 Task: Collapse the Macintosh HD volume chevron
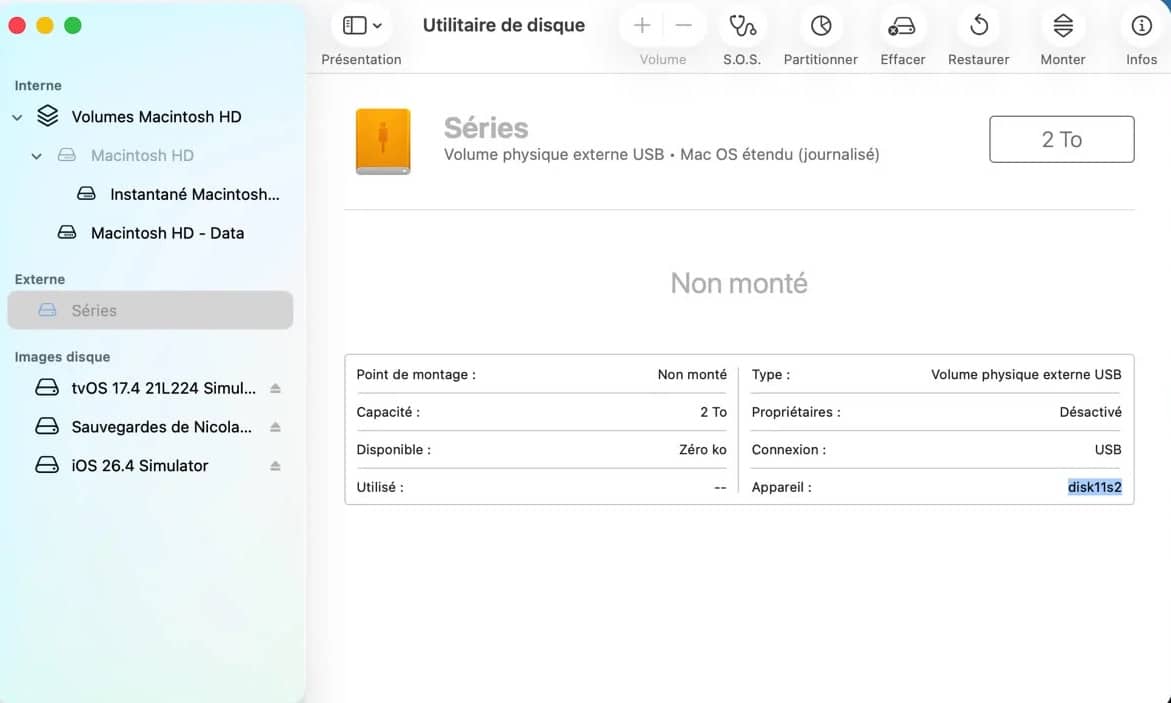click(x=37, y=156)
